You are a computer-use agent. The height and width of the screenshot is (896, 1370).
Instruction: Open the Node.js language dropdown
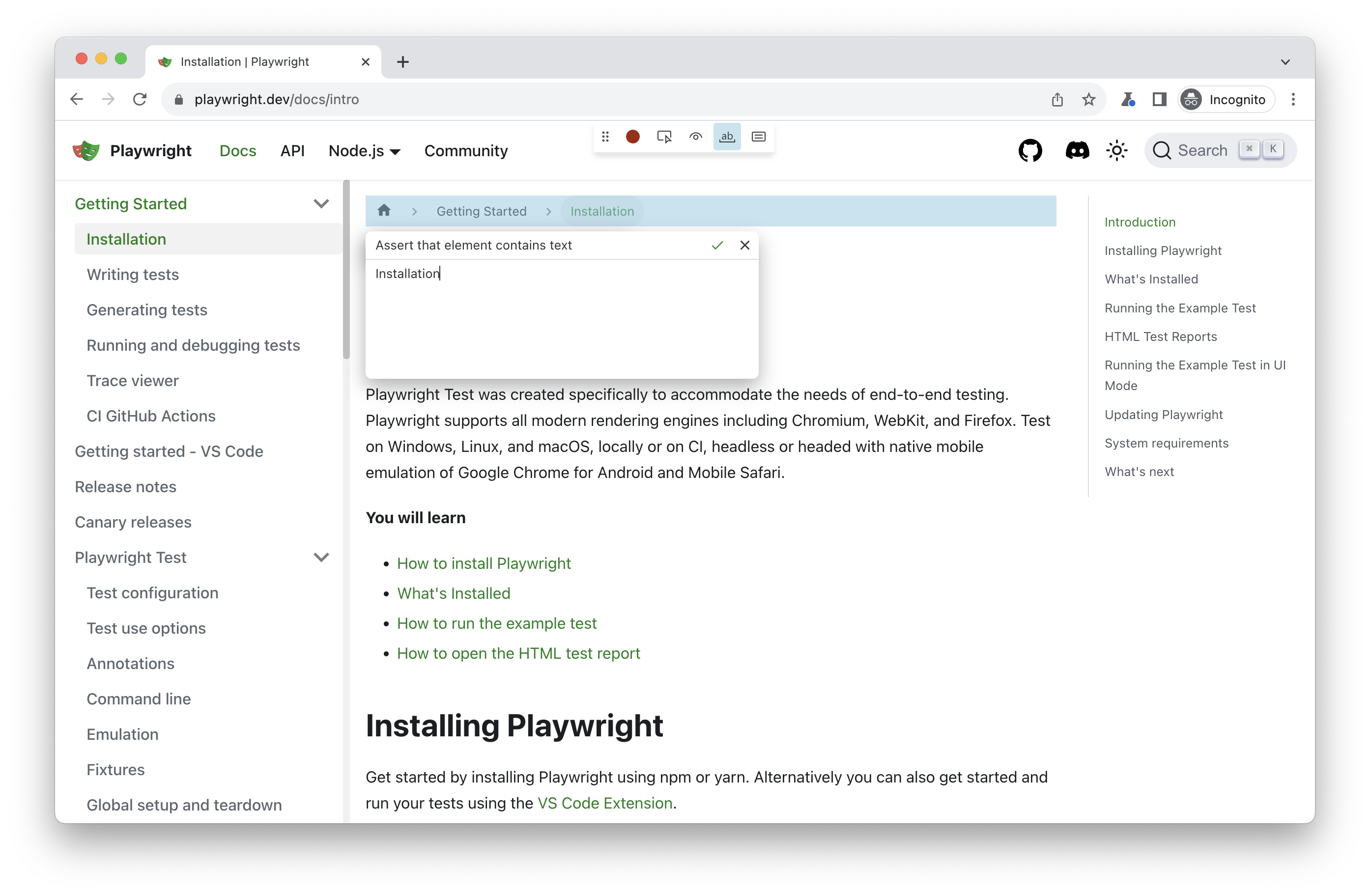pyautogui.click(x=364, y=151)
